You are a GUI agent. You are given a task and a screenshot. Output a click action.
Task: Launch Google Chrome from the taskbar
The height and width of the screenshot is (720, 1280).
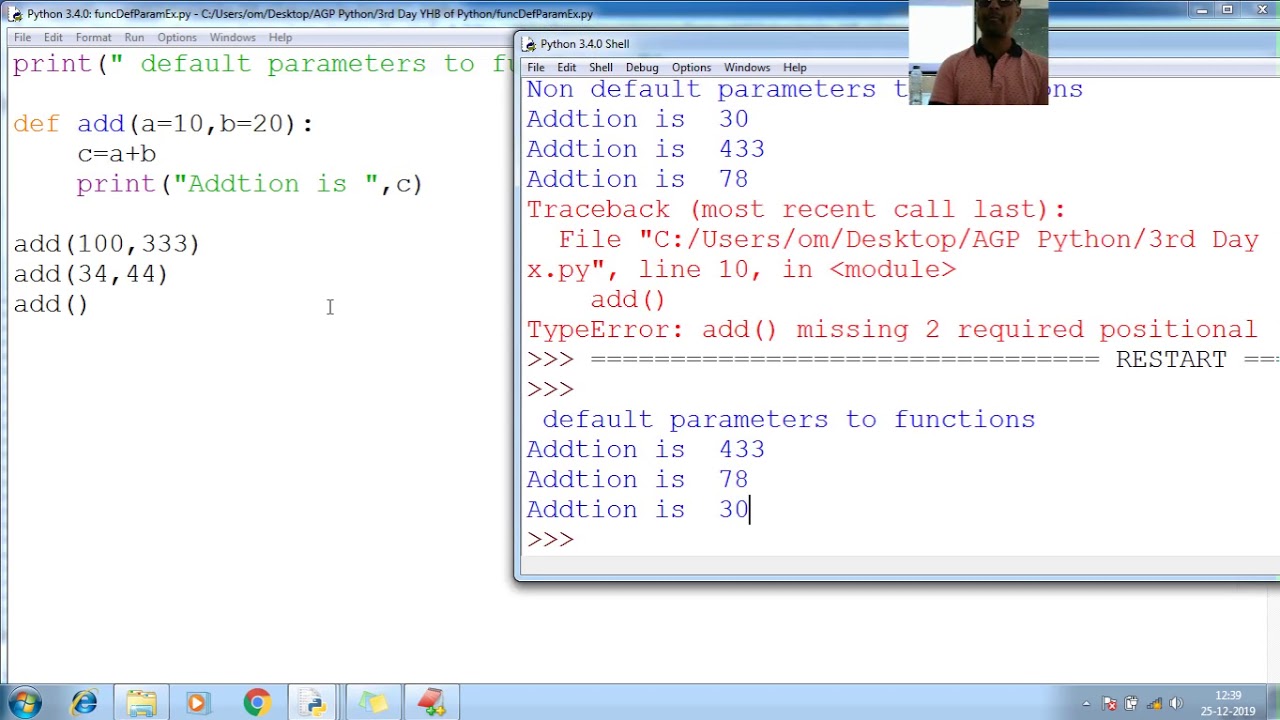tap(257, 703)
